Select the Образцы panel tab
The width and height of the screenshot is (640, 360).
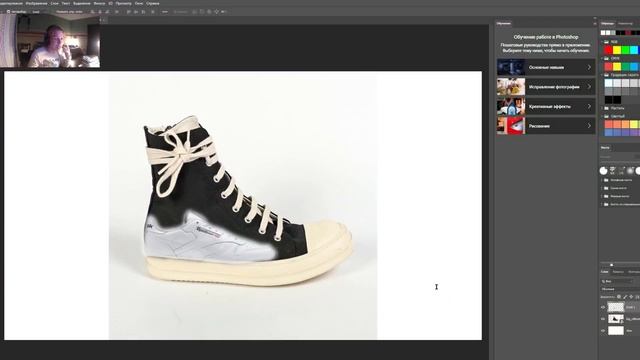click(607, 24)
